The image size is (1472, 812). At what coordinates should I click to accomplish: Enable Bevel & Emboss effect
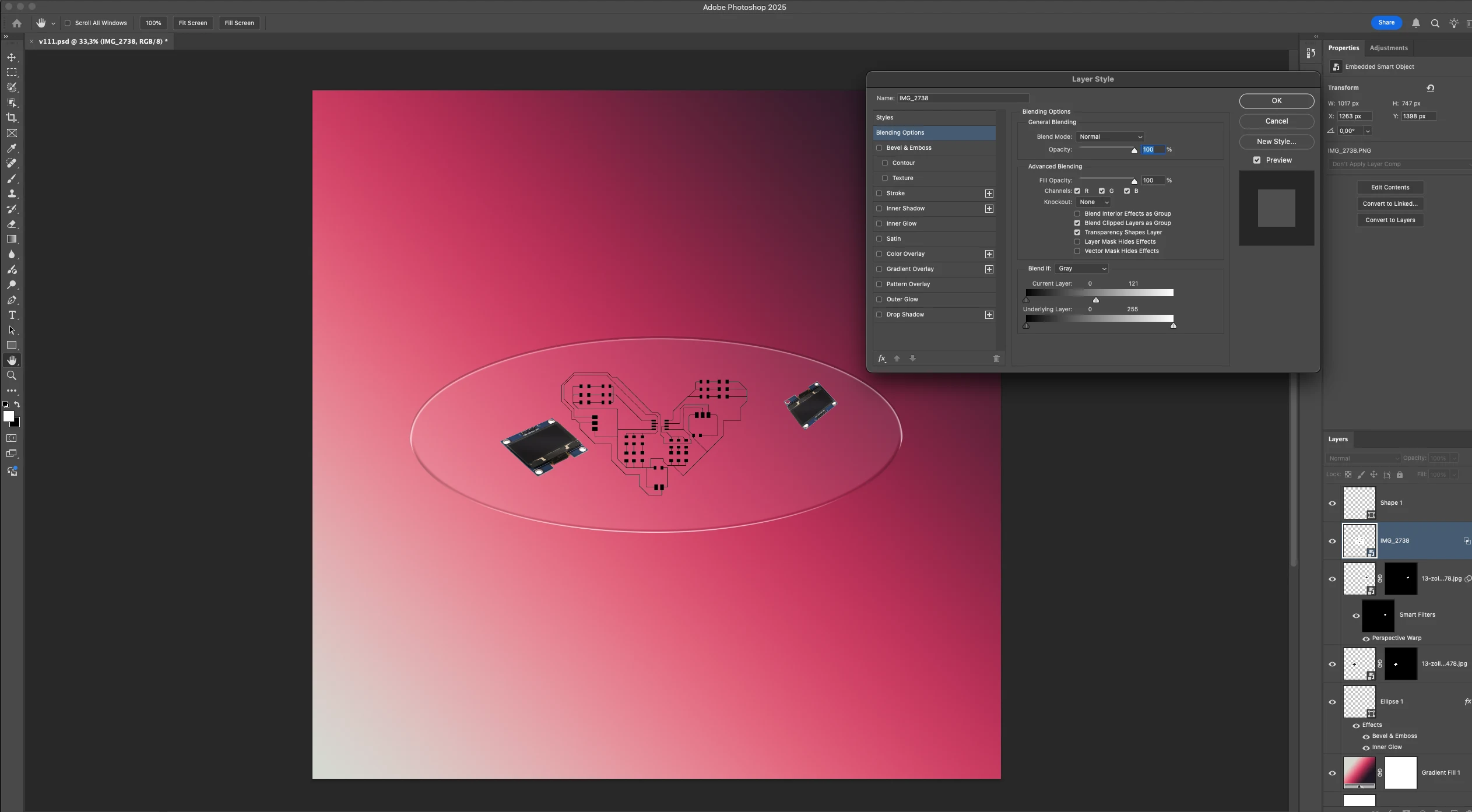[x=879, y=148]
